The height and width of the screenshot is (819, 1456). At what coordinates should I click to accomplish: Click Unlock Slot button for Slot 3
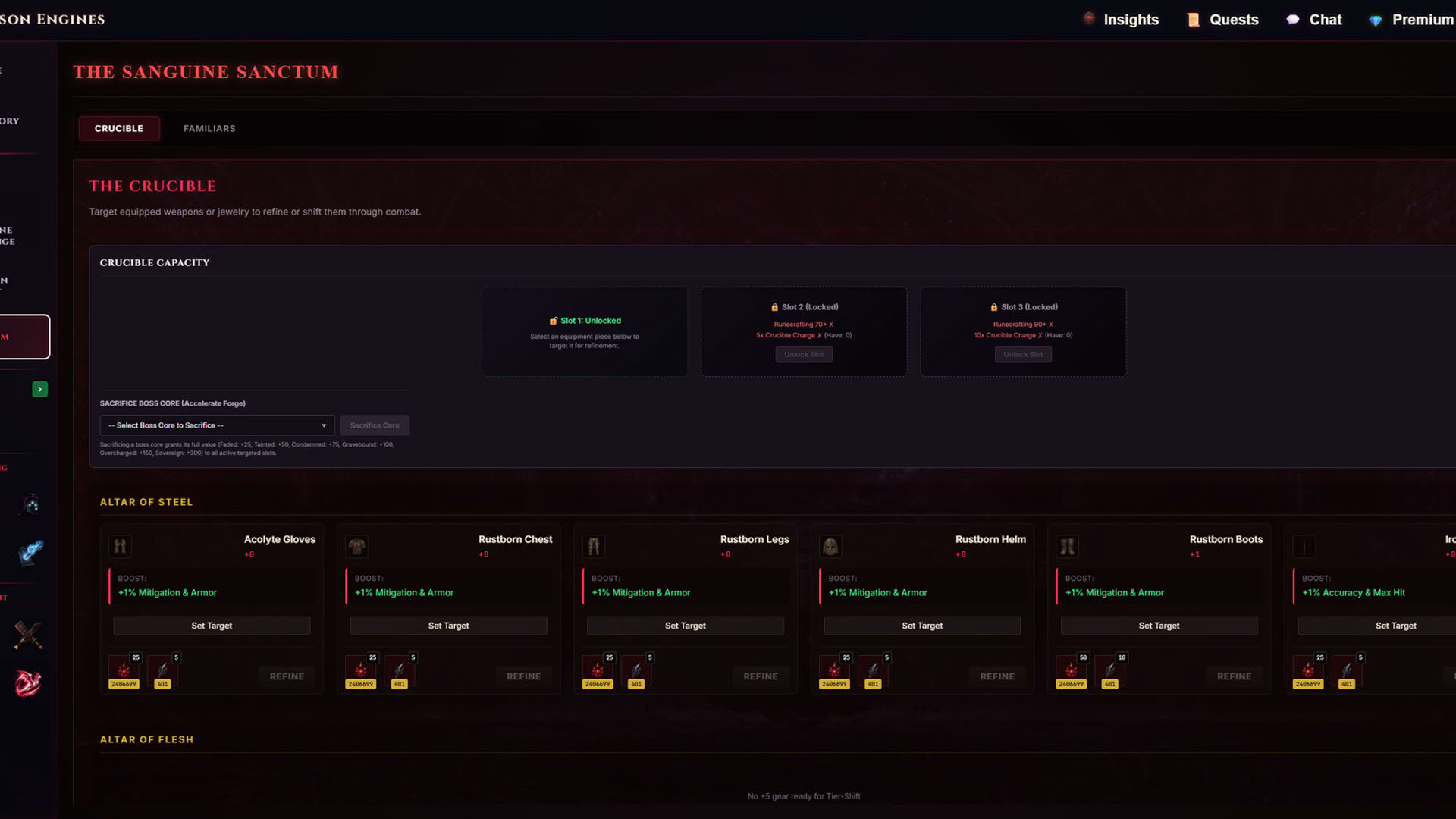tap(1023, 354)
